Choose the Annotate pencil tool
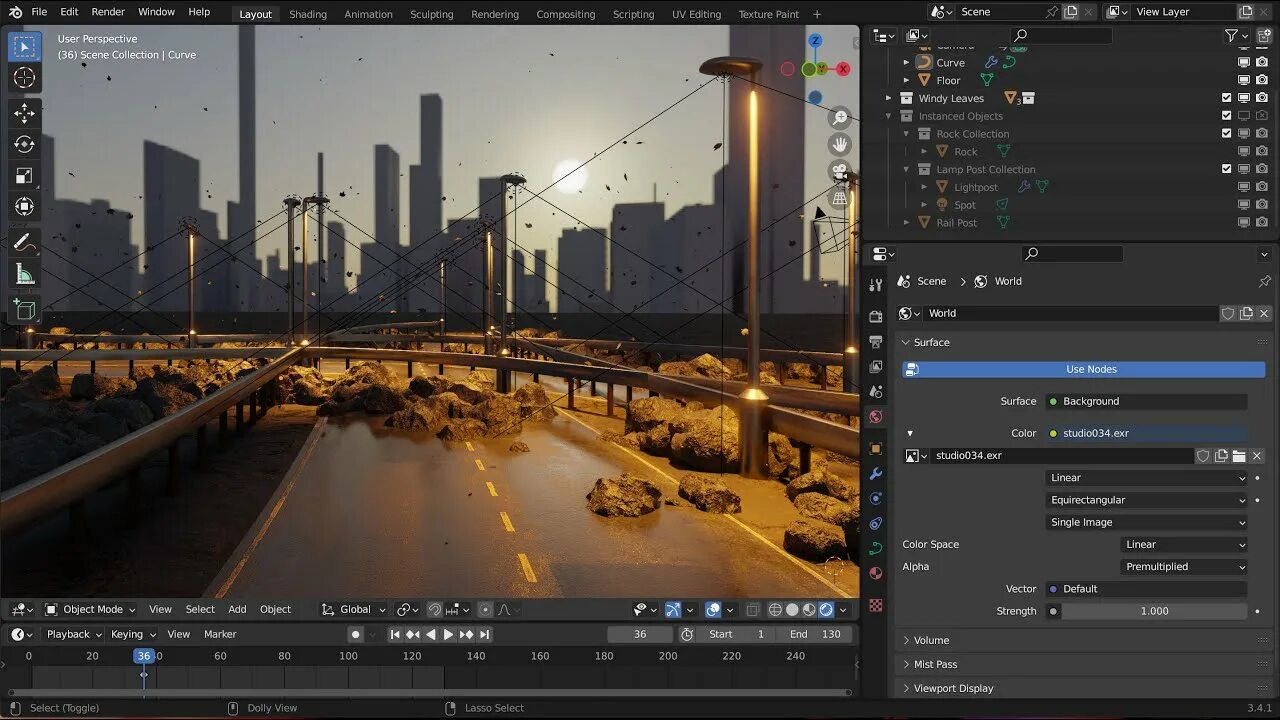Viewport: 1280px width, 720px height. pyautogui.click(x=25, y=242)
